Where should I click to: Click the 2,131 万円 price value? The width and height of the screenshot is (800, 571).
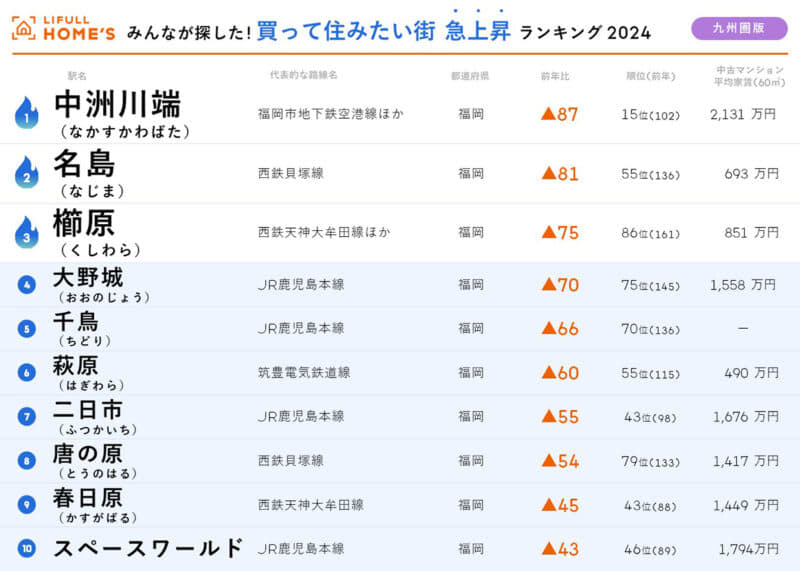click(x=742, y=115)
